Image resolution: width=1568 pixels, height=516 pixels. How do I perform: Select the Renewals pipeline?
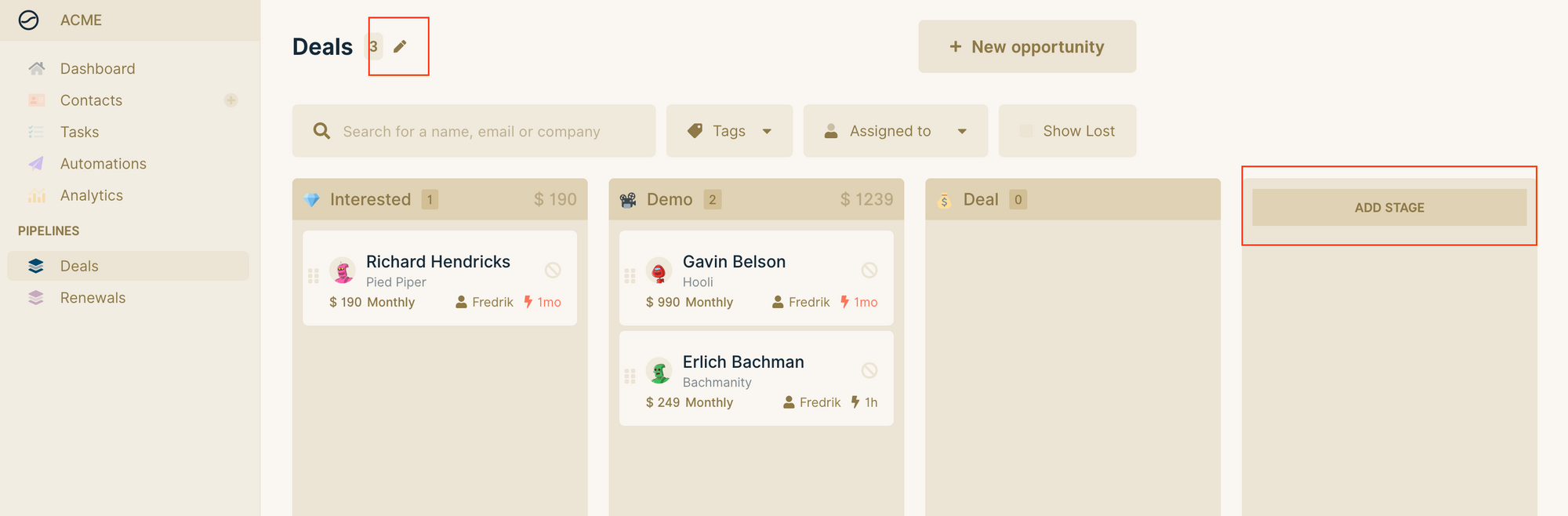[x=93, y=297]
